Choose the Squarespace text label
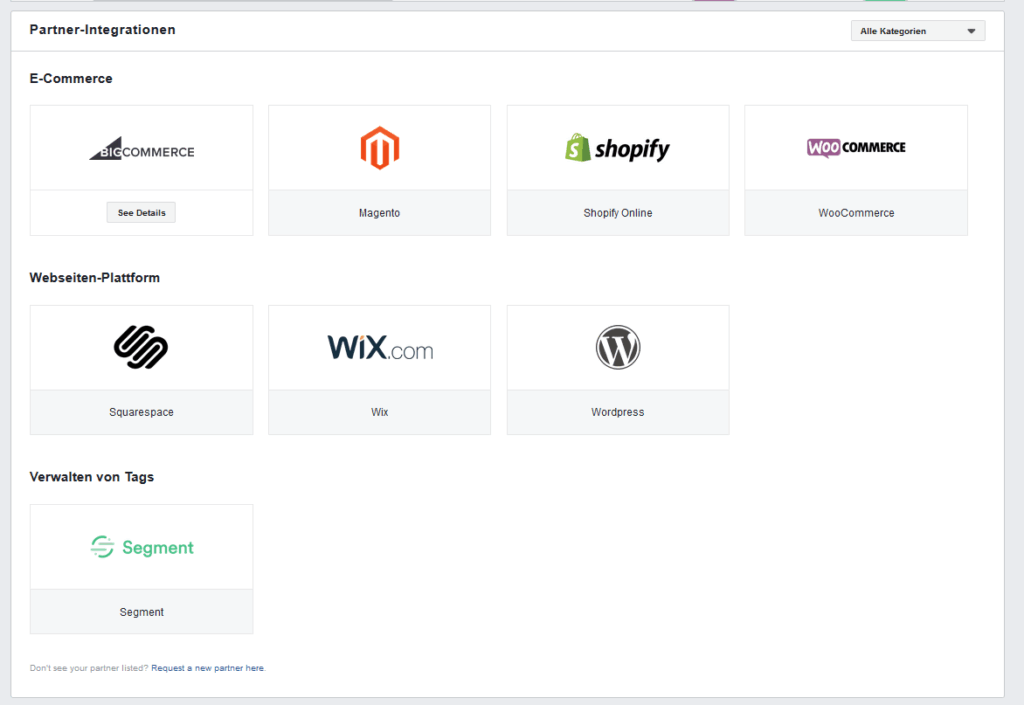The image size is (1024, 705). tap(141, 412)
